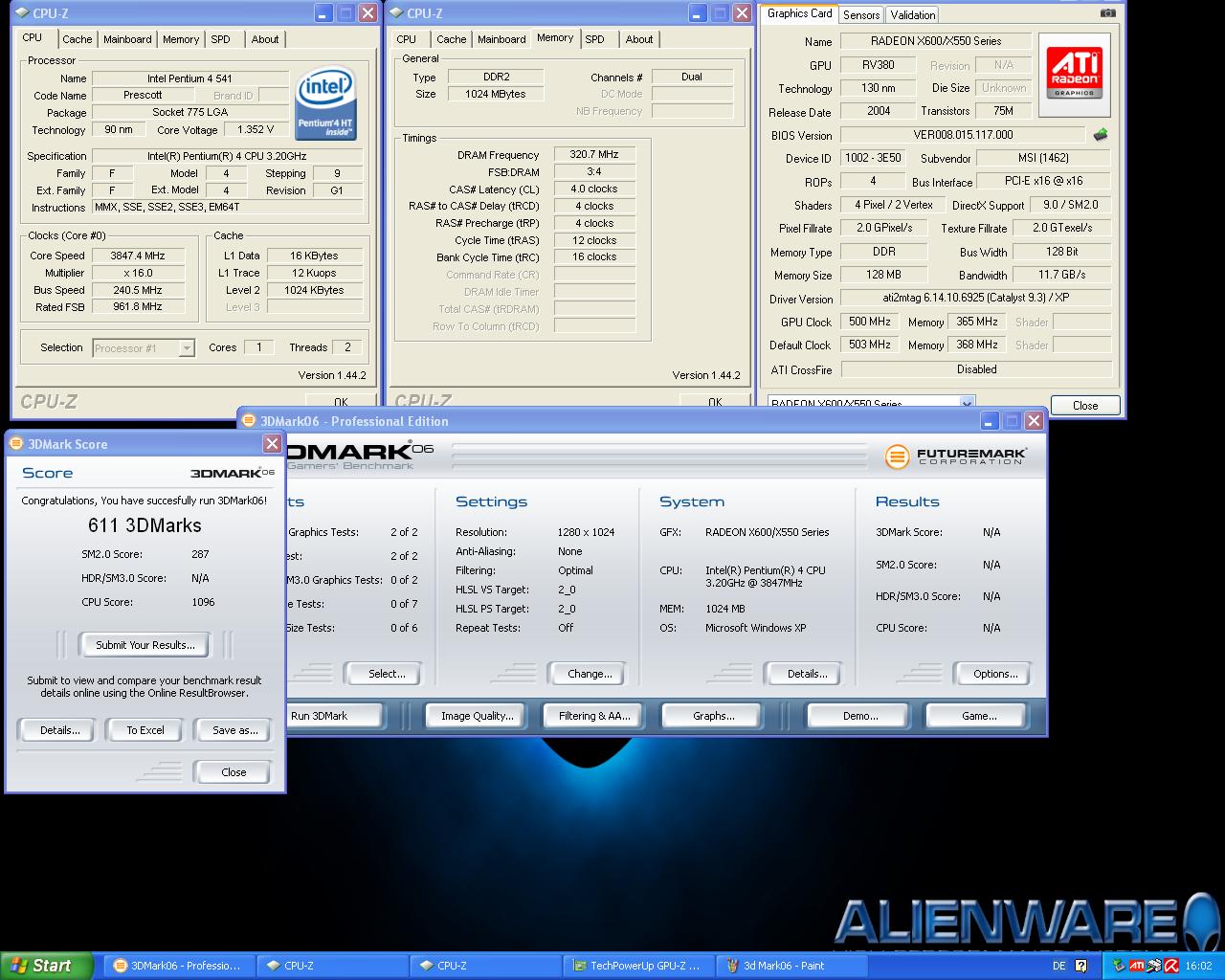Viewport: 1225px width, 980px height.
Task: Click the taskbar clock showing 16:02
Action: tap(1198, 966)
